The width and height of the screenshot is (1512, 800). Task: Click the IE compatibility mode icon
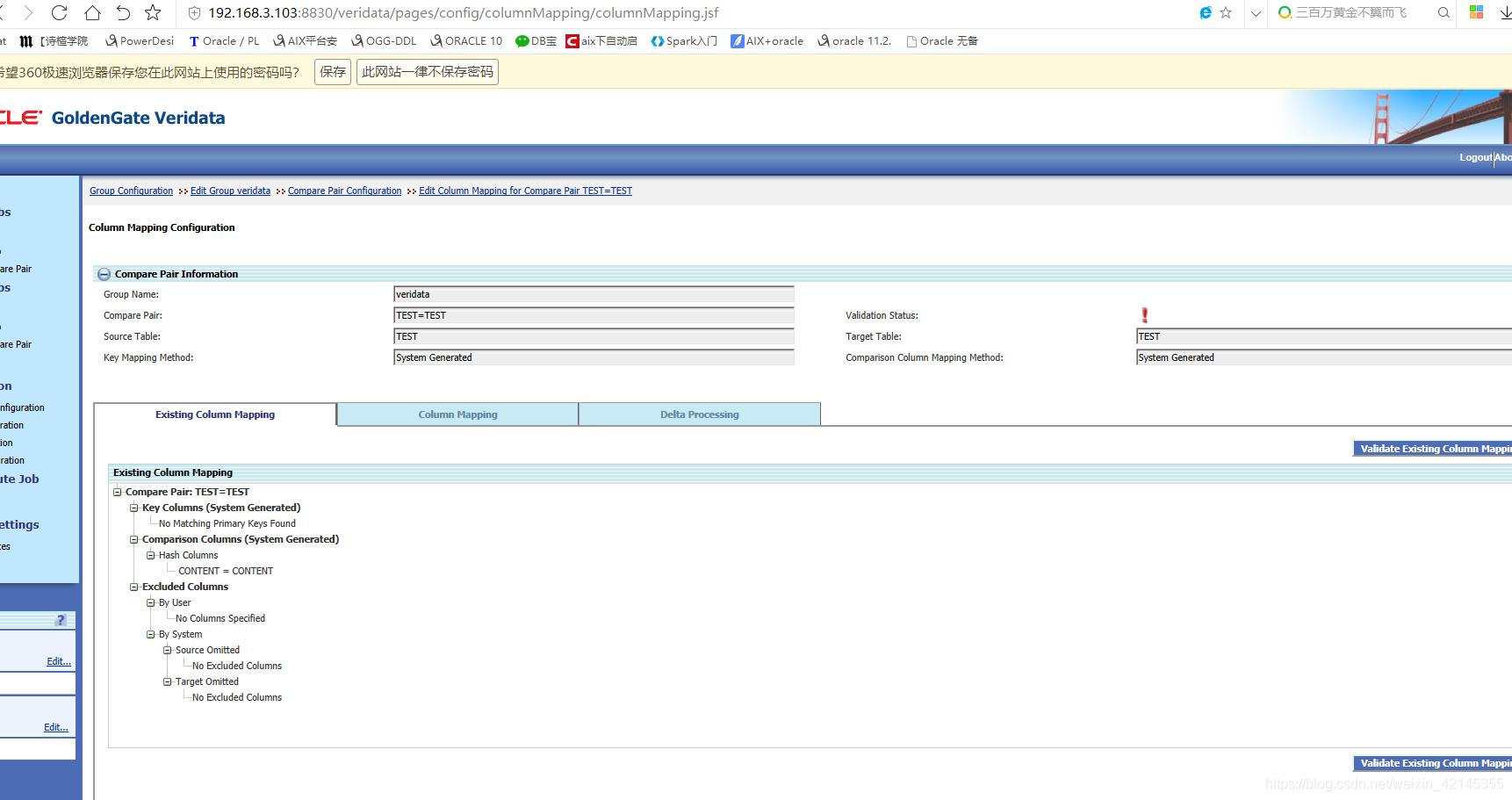(1206, 12)
